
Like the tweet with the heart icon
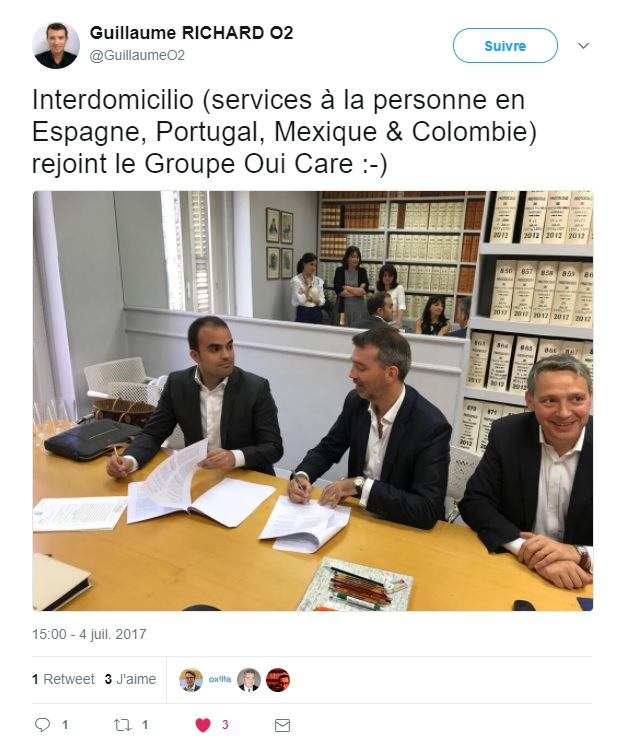coord(203,725)
